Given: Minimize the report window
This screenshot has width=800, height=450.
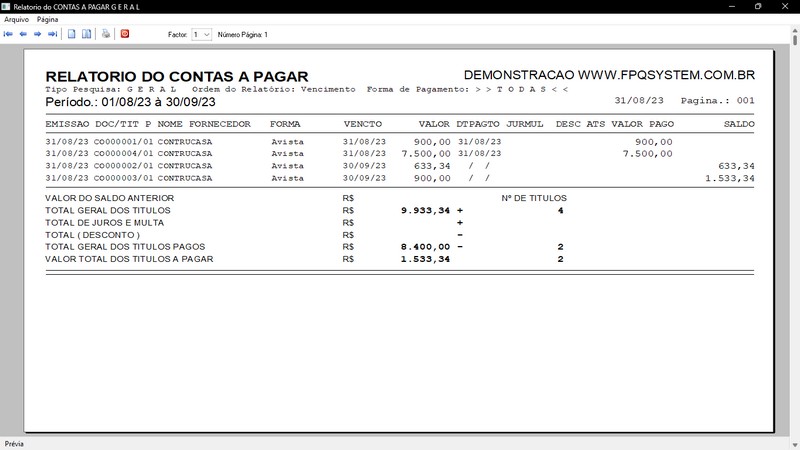Looking at the screenshot, I should 732,7.
